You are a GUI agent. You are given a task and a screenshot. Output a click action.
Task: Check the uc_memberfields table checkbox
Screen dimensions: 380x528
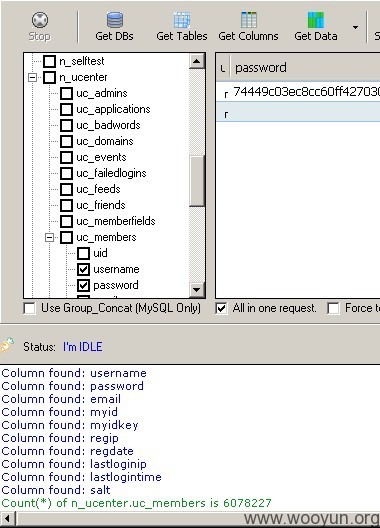(66, 221)
